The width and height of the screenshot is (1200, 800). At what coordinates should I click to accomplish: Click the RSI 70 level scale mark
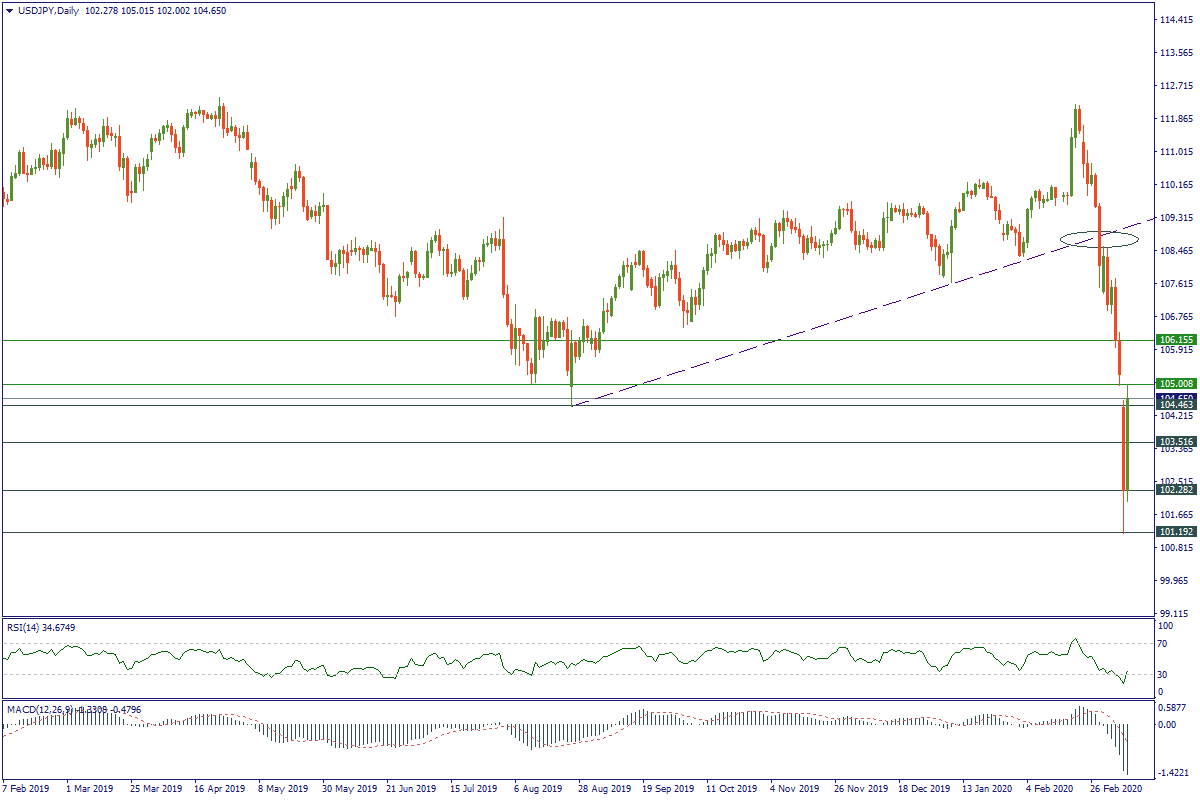coord(1162,643)
